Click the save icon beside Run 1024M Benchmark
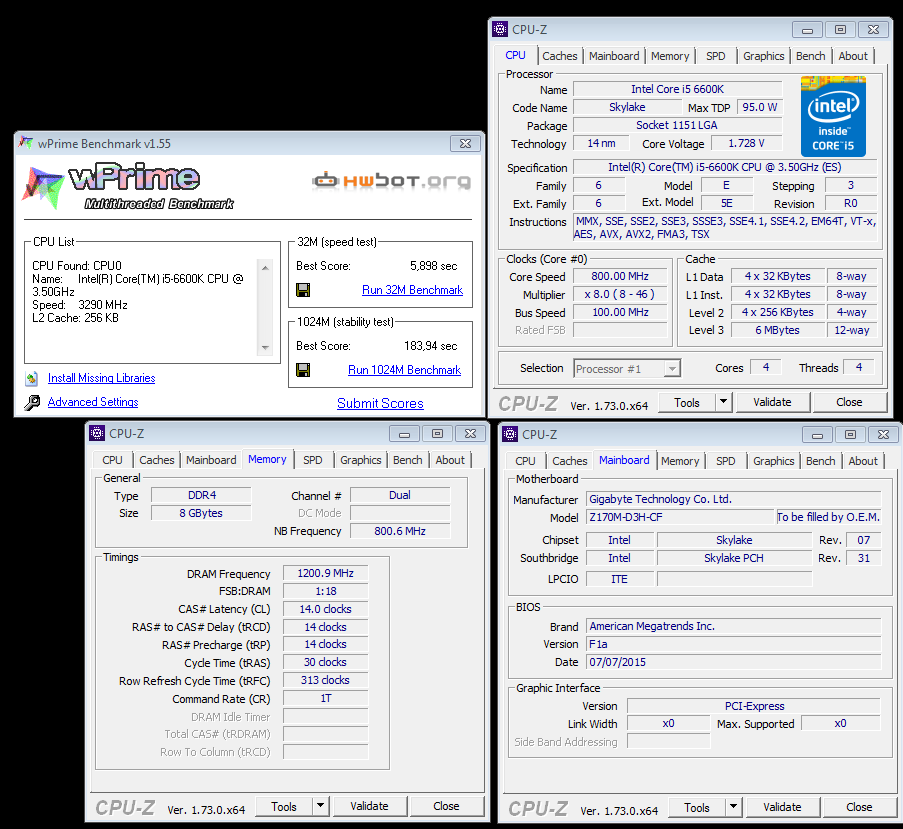Screen dimensions: 903x829 click(303, 370)
